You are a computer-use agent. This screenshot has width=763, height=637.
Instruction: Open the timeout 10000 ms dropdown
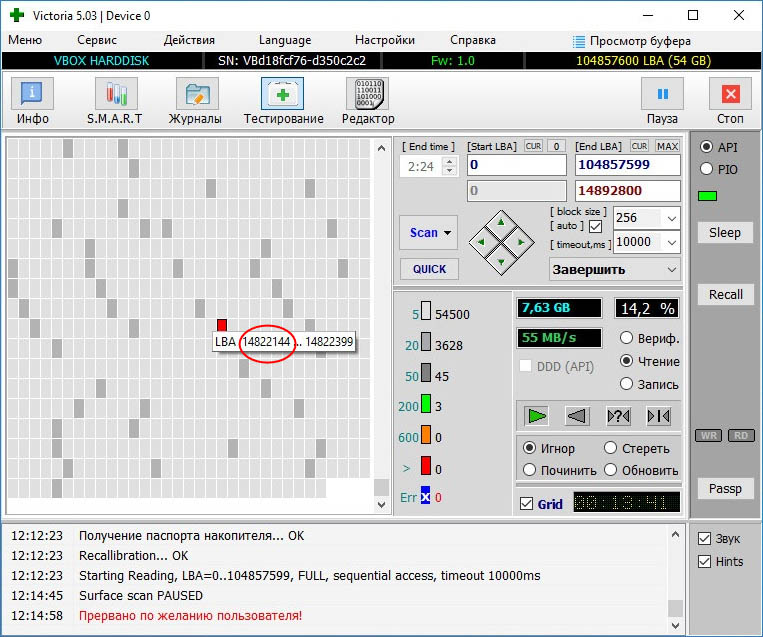coord(672,242)
